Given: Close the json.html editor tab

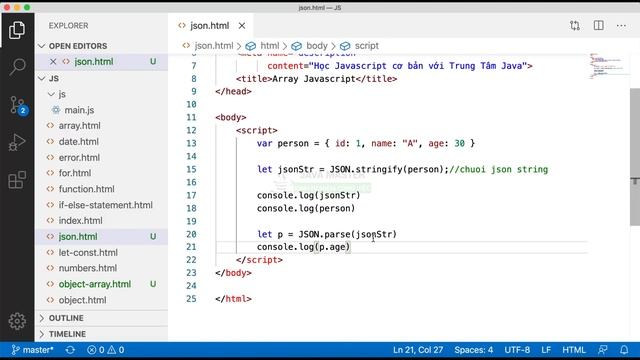Looking at the screenshot, I should click(x=242, y=26).
